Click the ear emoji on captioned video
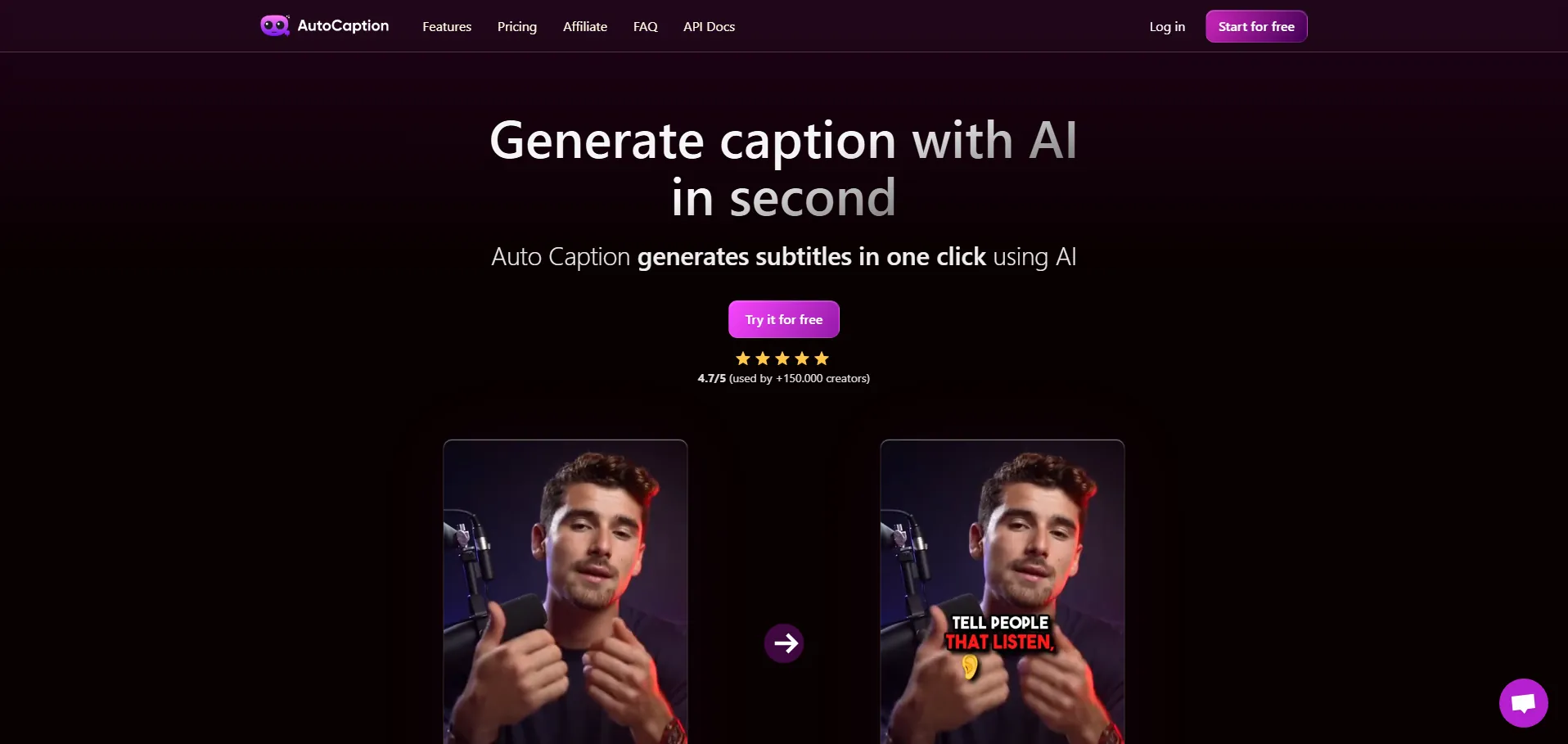Screen dimensions: 1568x744 pos(970,667)
